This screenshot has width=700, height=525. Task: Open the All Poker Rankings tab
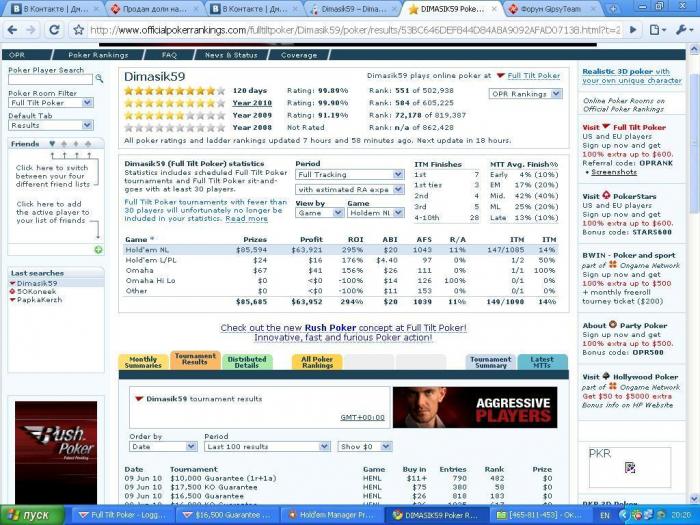coord(317,362)
